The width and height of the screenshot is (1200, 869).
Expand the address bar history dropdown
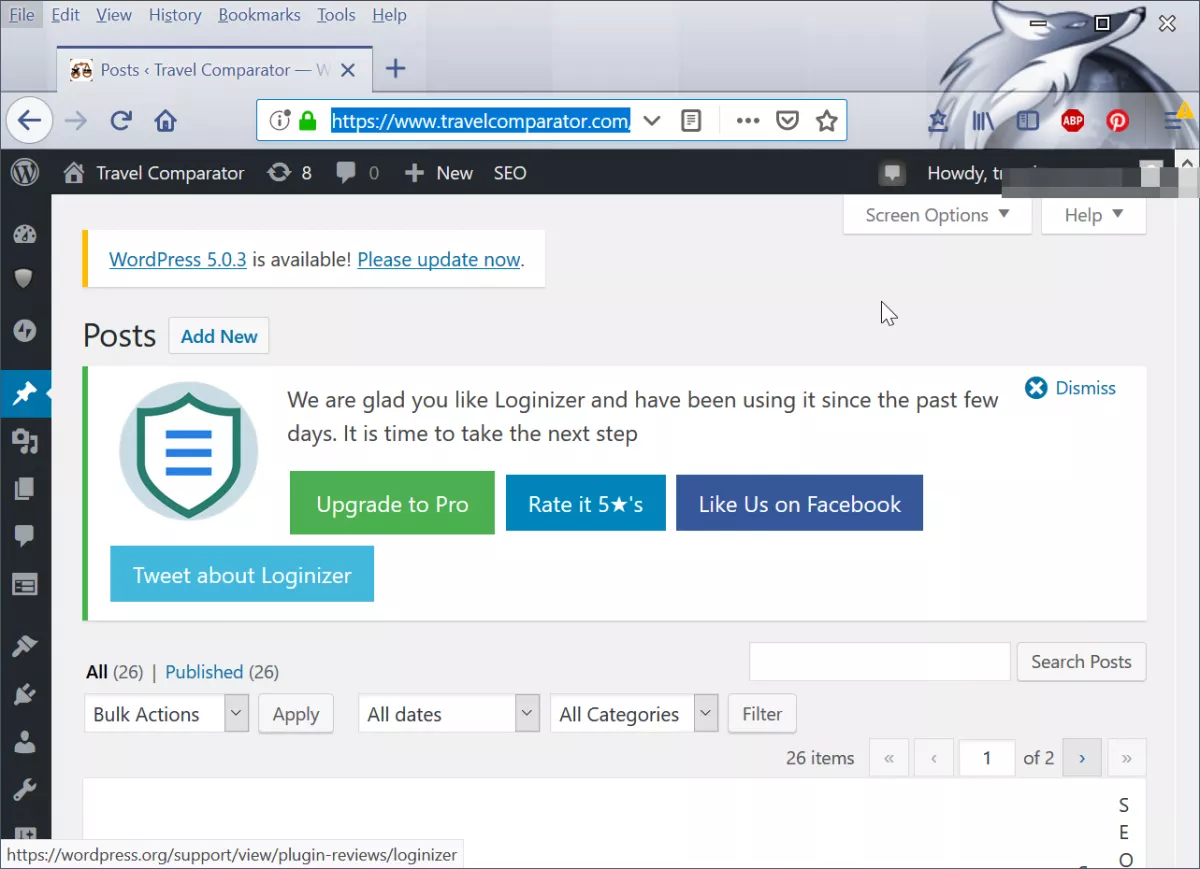(x=652, y=121)
